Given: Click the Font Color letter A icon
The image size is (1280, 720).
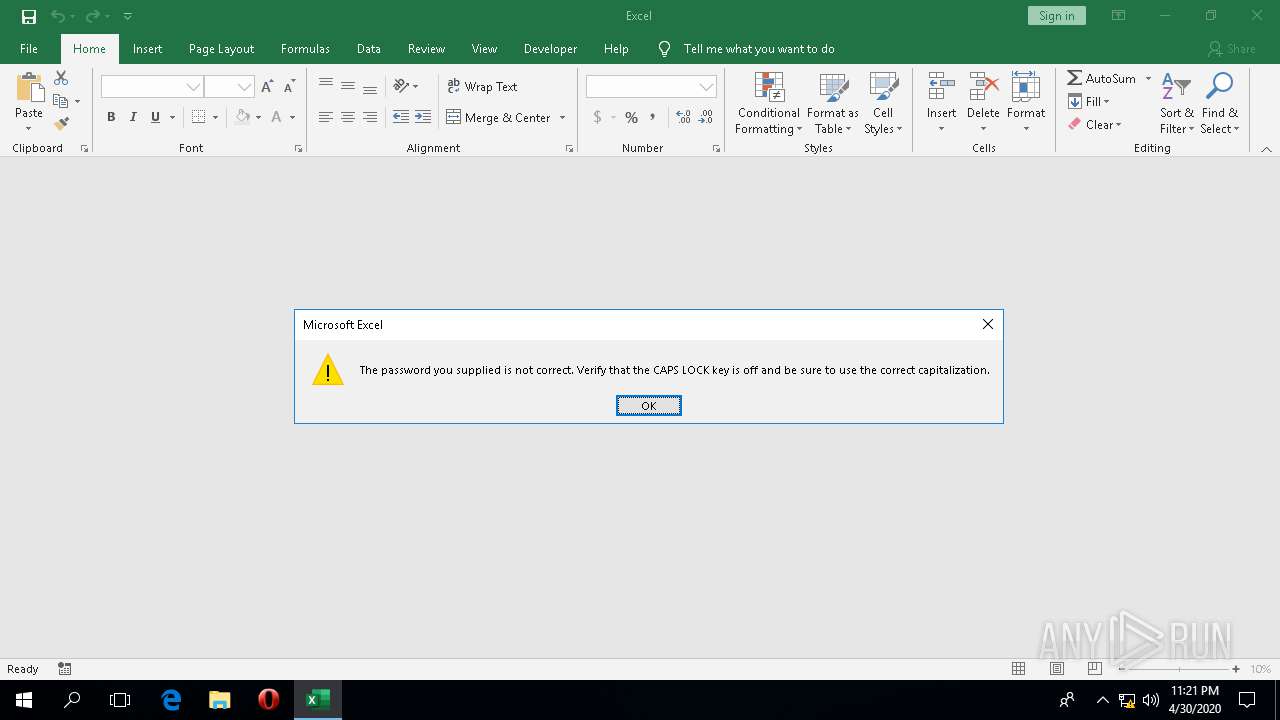Looking at the screenshot, I should coord(277,117).
